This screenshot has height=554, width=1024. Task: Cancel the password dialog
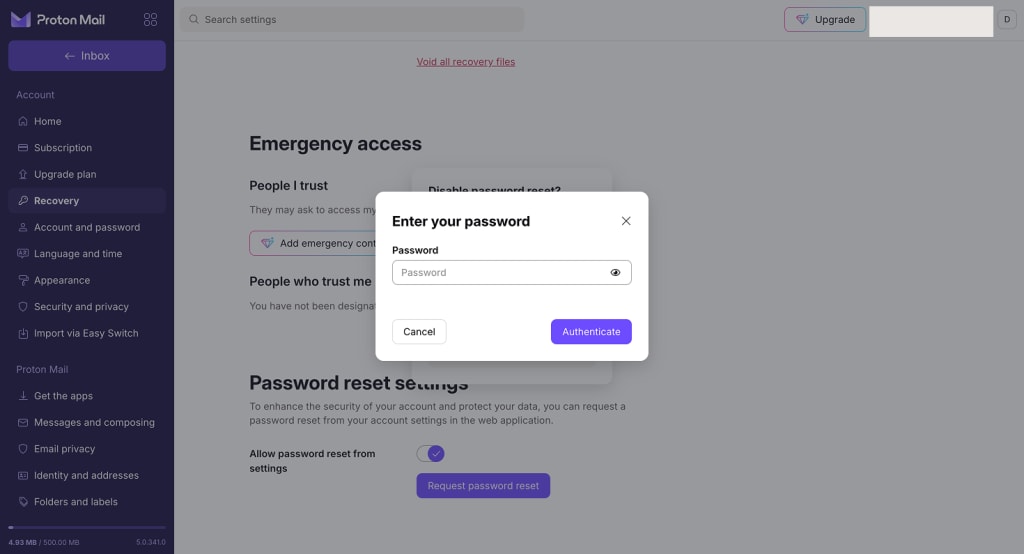419,332
